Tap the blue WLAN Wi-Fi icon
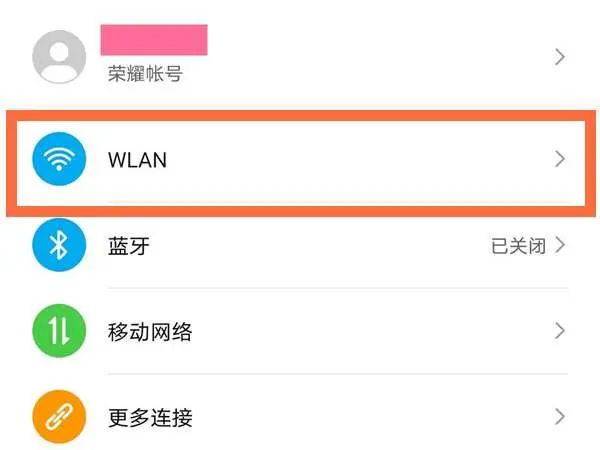The height and width of the screenshot is (450, 600). point(59,160)
